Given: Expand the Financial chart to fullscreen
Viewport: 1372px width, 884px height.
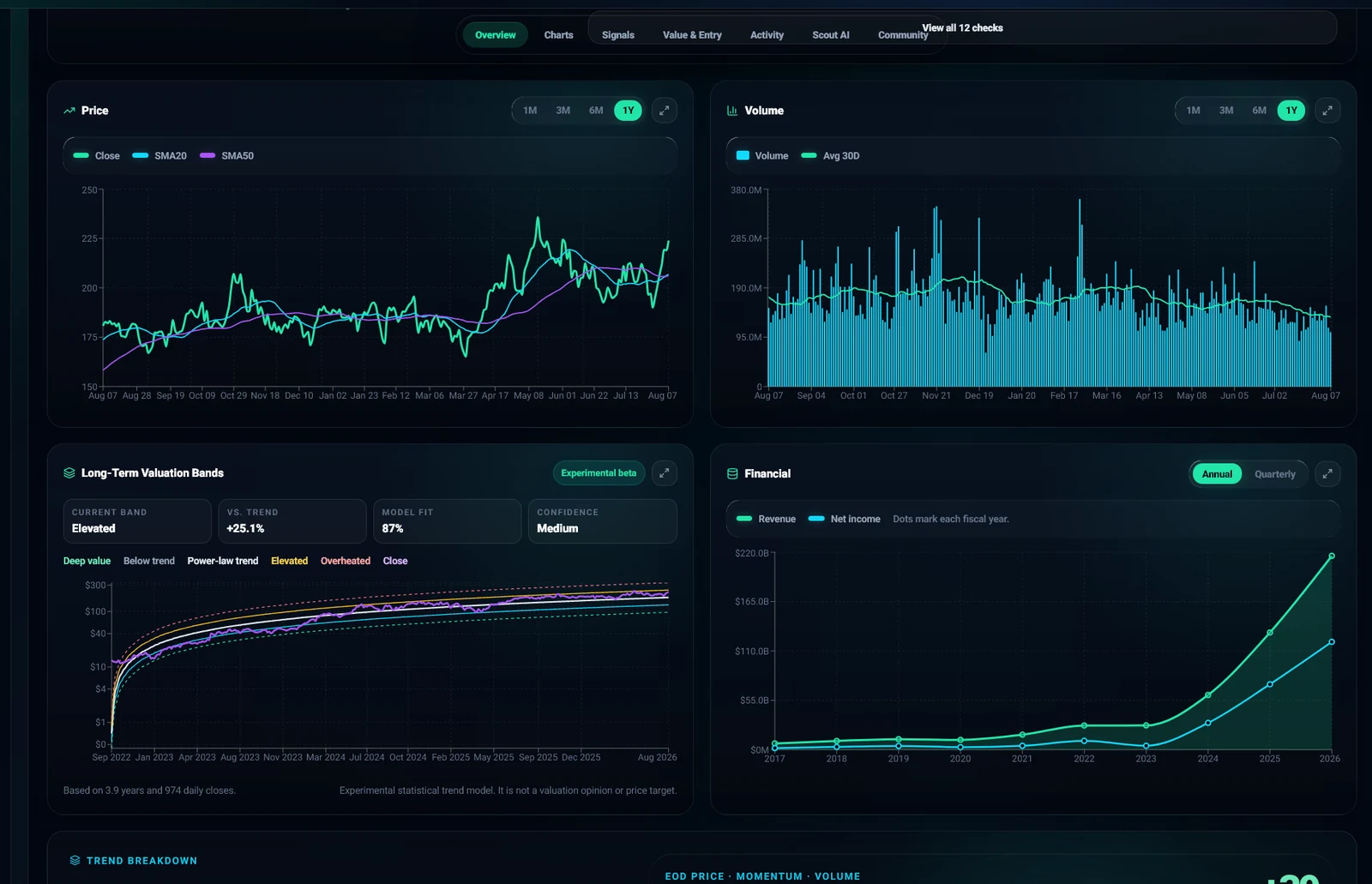Looking at the screenshot, I should (1327, 473).
